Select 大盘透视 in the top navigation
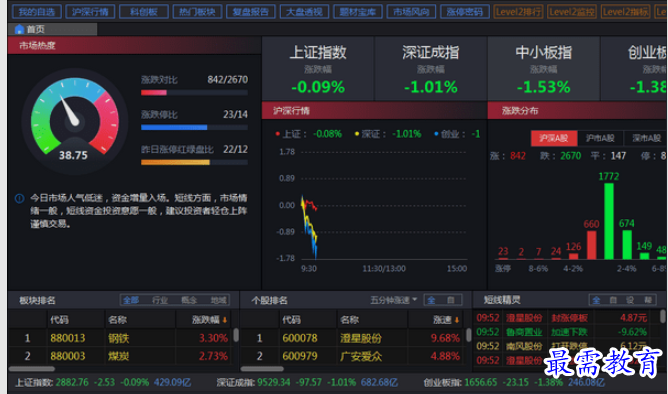 click(304, 12)
